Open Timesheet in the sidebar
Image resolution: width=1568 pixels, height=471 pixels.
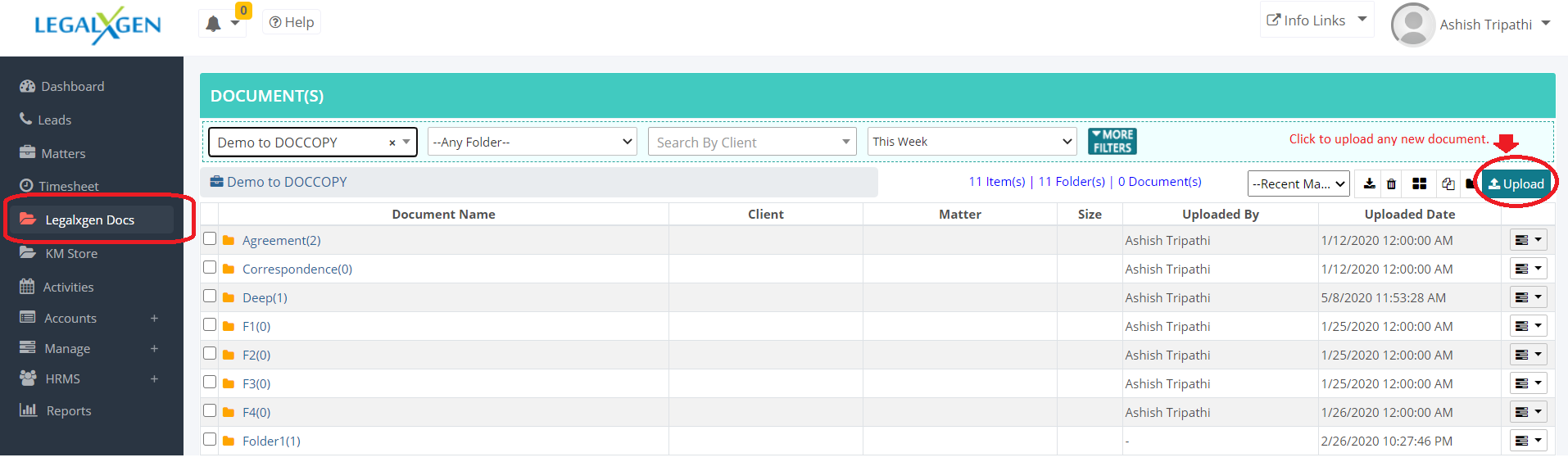(68, 186)
